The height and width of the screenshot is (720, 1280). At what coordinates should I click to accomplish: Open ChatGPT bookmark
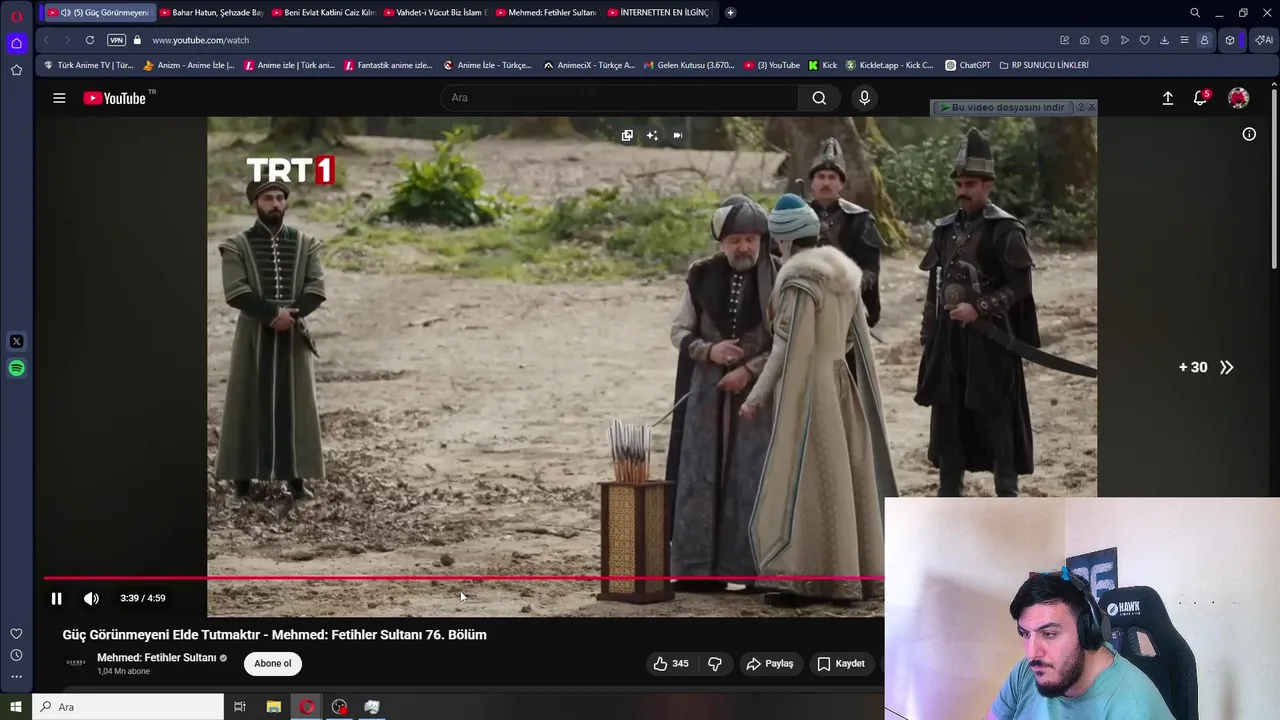(x=968, y=65)
